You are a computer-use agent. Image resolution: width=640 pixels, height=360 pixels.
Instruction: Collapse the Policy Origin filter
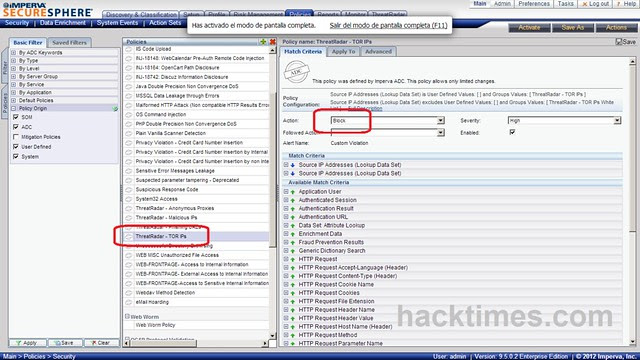[x=13, y=109]
